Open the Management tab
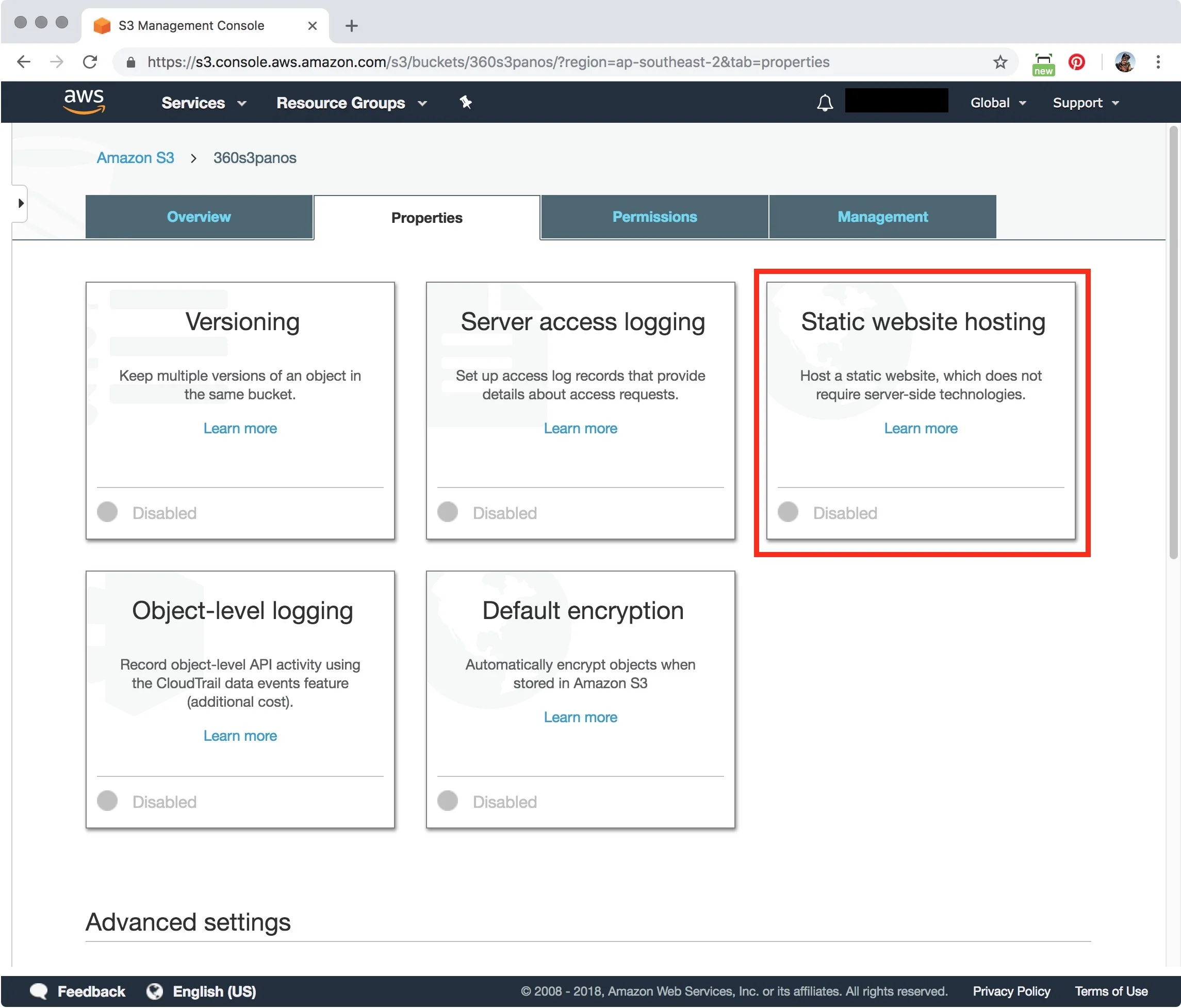The height and width of the screenshot is (1008, 1181). [x=882, y=217]
